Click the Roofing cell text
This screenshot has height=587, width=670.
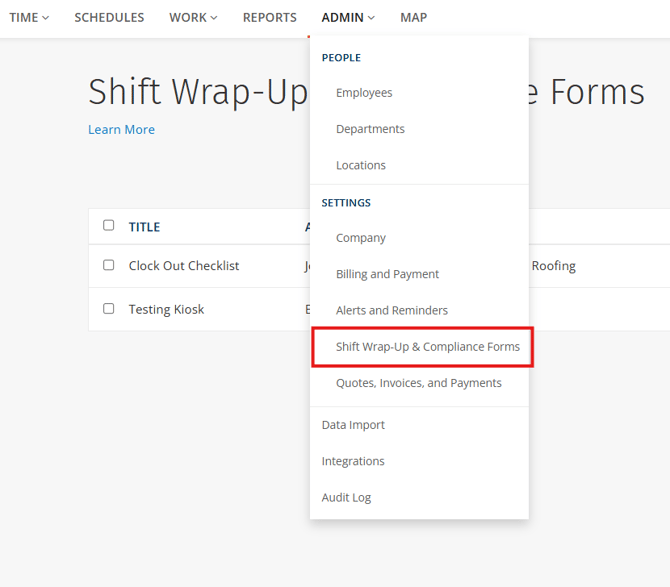(x=553, y=266)
